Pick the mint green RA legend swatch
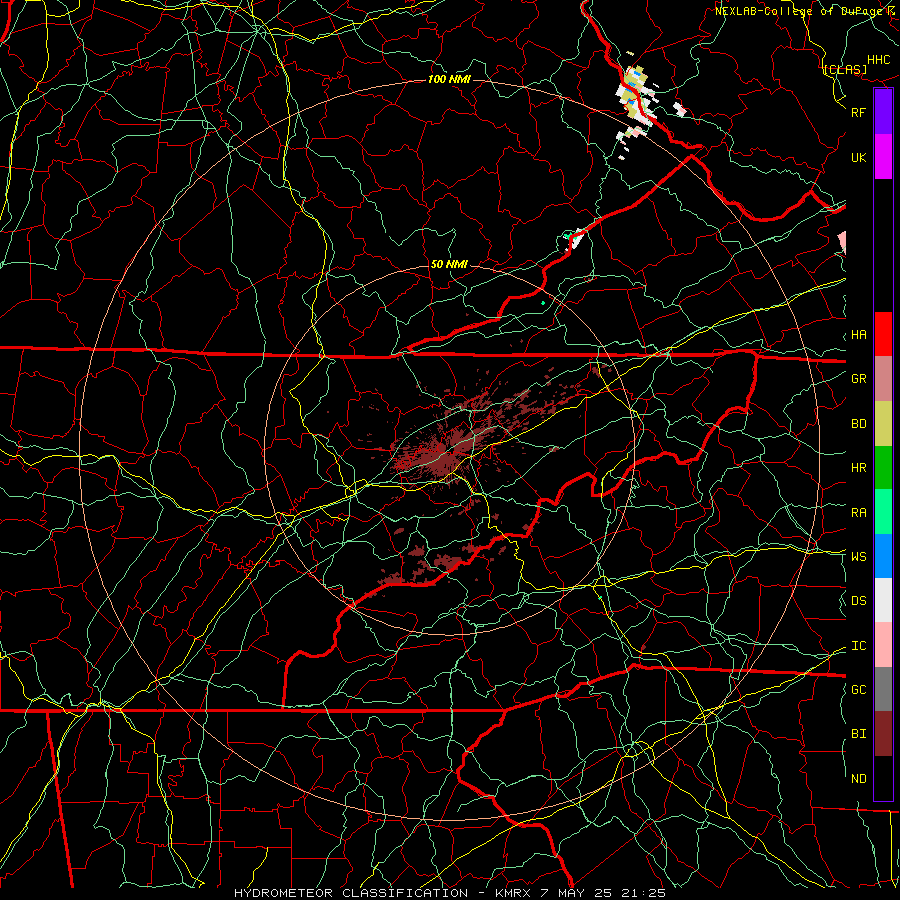This screenshot has width=900, height=900. 883,512
